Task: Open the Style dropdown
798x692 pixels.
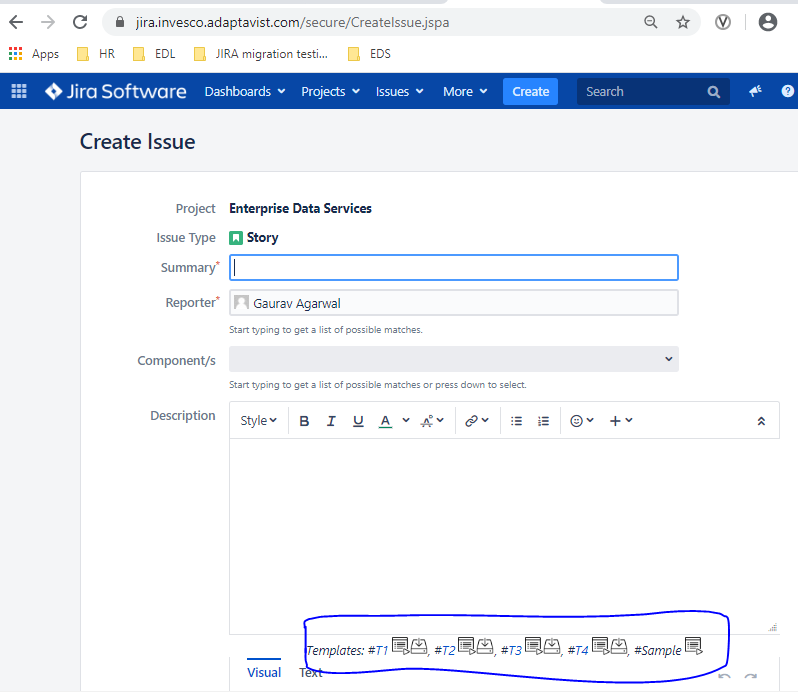Action: click(258, 421)
